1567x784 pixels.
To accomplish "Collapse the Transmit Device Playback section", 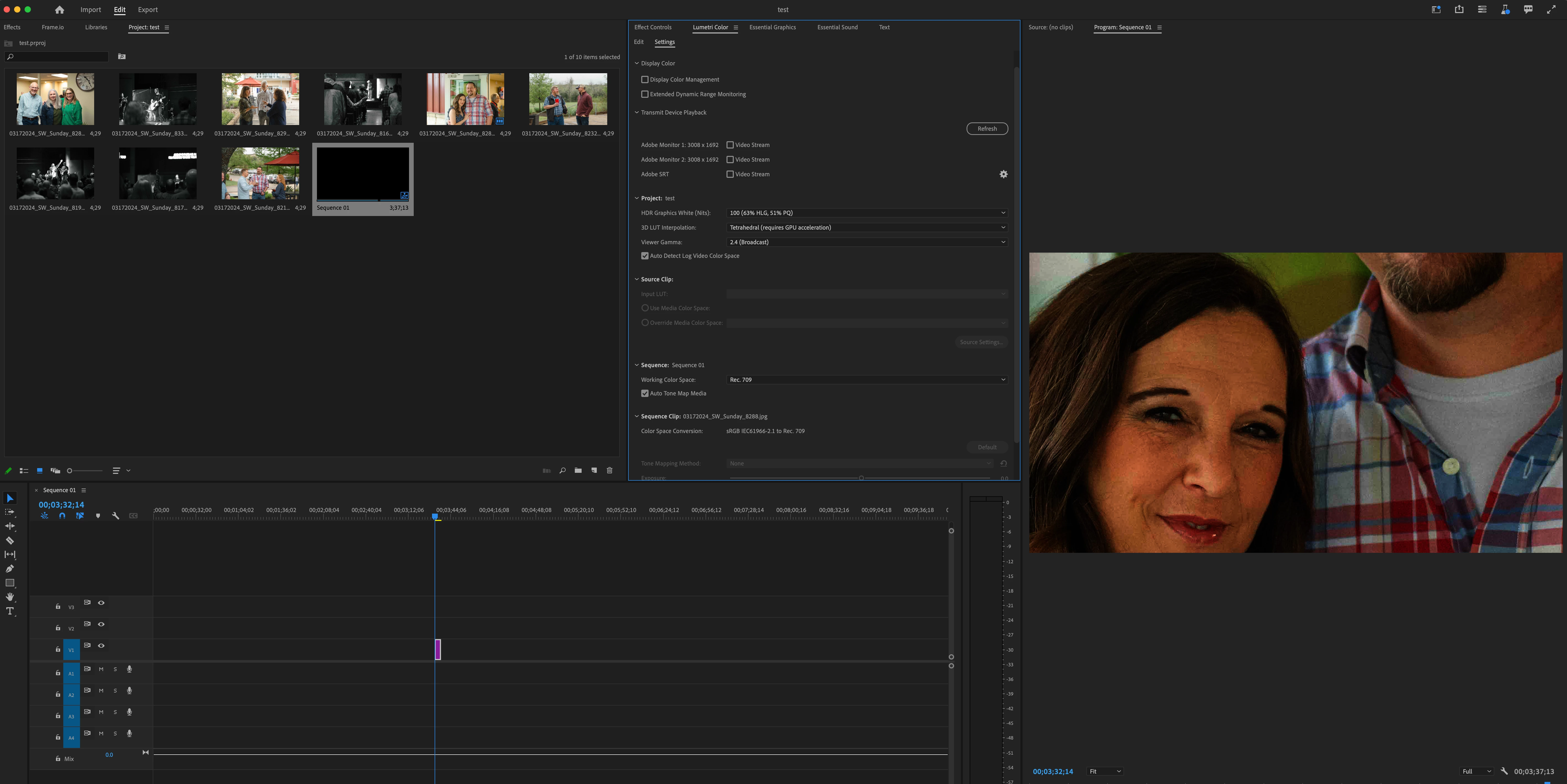I will click(637, 112).
